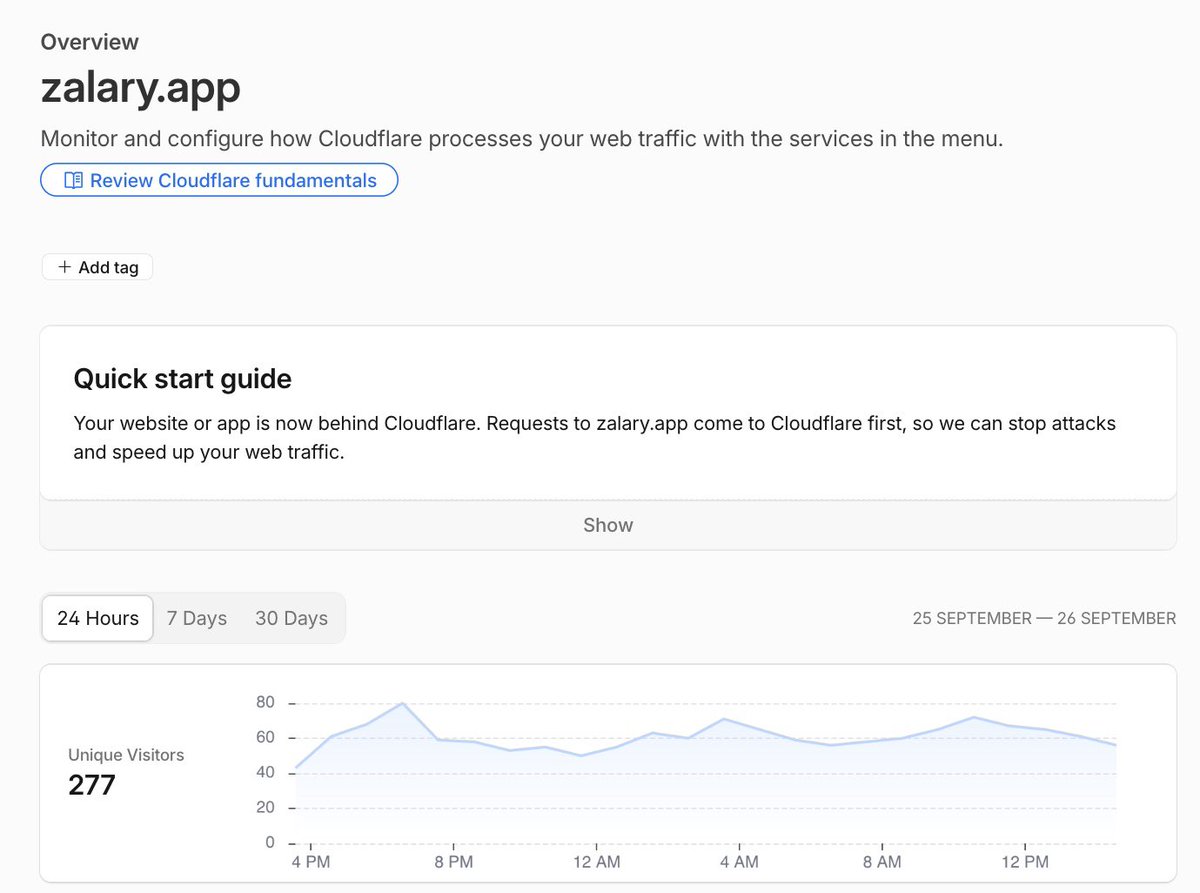Image resolution: width=1200 pixels, height=893 pixels.
Task: Switch to the 30 Days view
Action: [x=291, y=618]
